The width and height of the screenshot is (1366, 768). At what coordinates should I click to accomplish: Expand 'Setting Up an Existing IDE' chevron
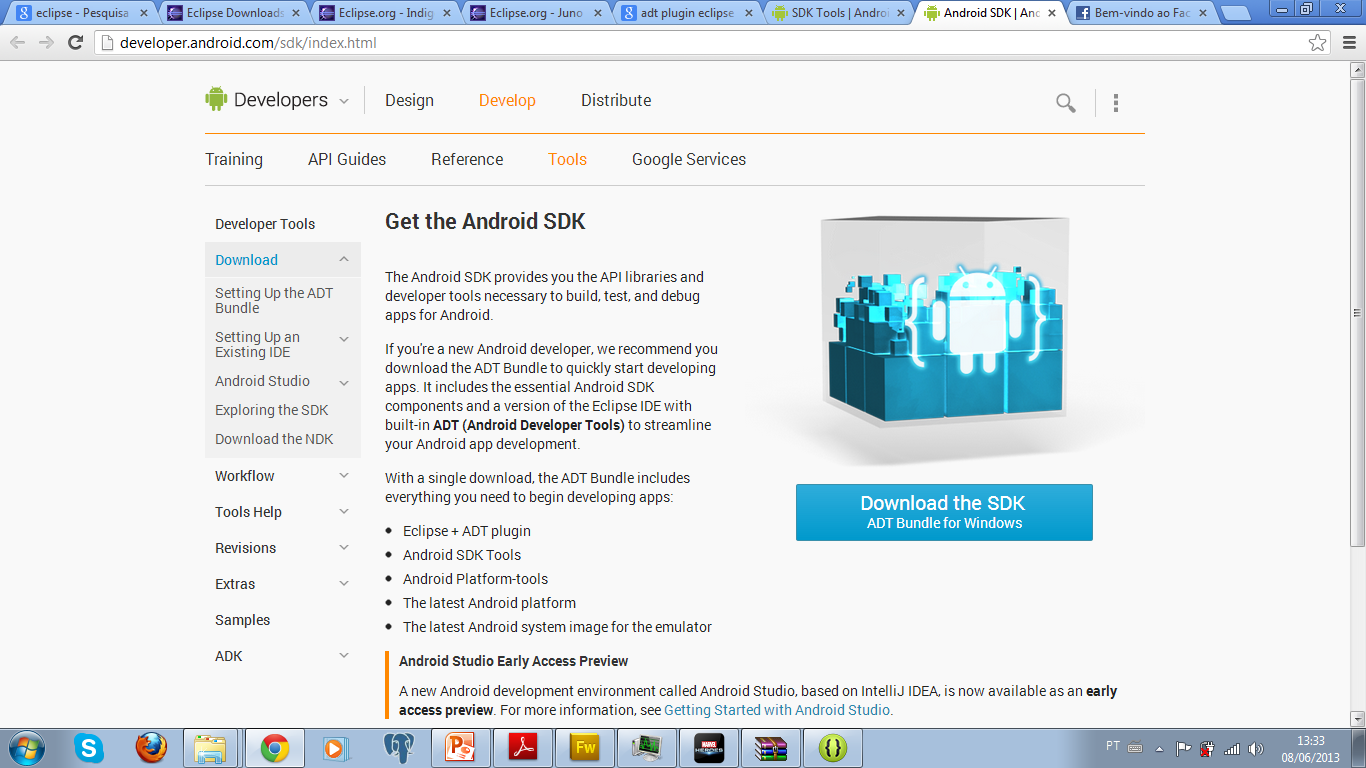coord(344,339)
